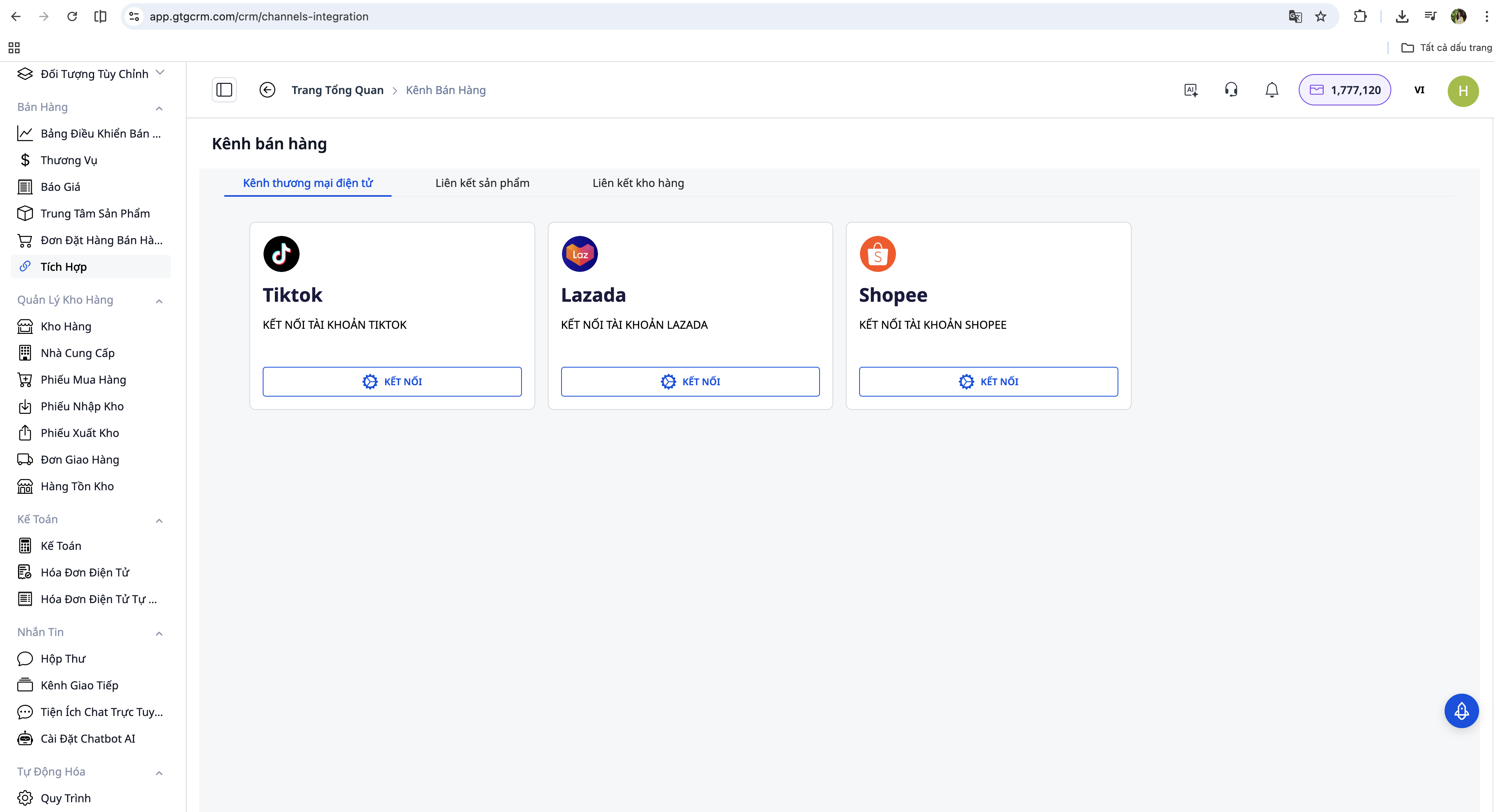Open the notifications bell
The image size is (1494, 812).
pos(1271,90)
